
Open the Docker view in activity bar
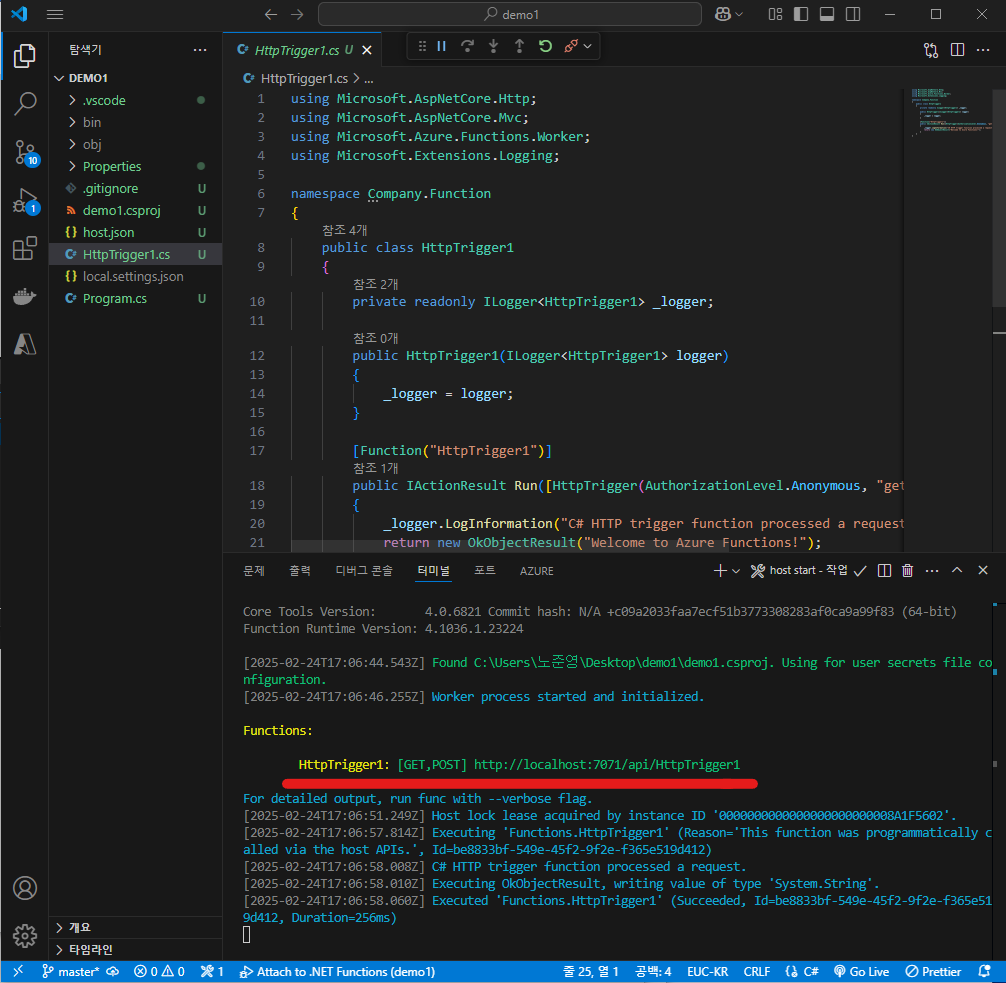point(25,297)
